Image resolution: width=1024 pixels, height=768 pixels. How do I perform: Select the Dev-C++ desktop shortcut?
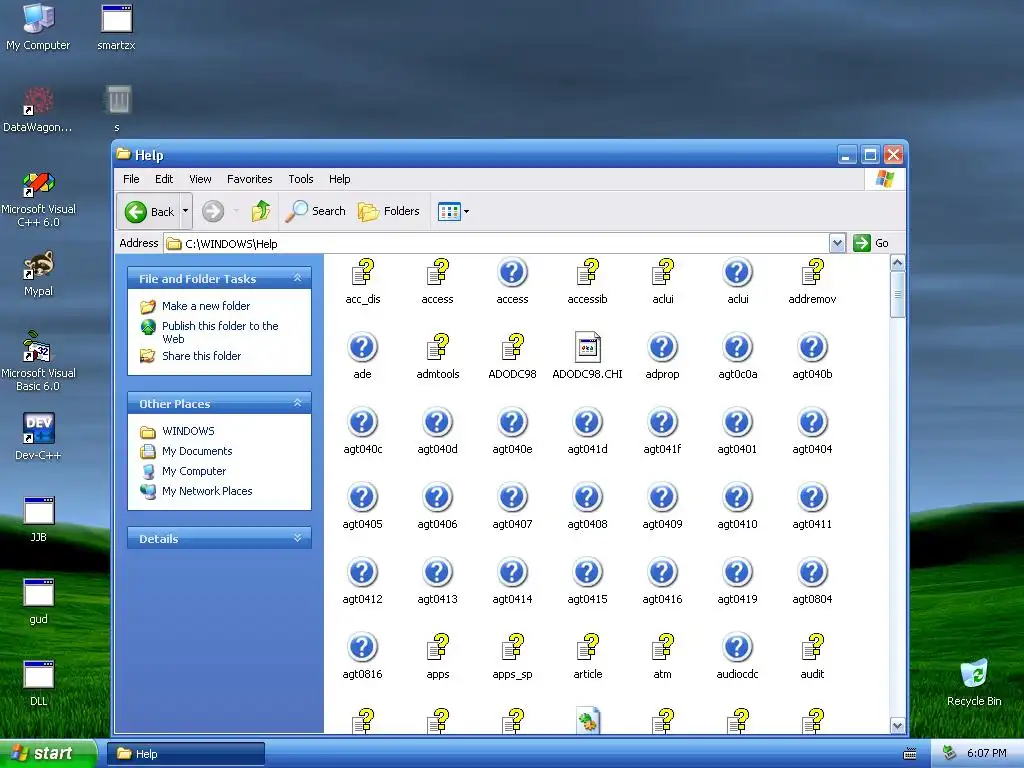(38, 436)
